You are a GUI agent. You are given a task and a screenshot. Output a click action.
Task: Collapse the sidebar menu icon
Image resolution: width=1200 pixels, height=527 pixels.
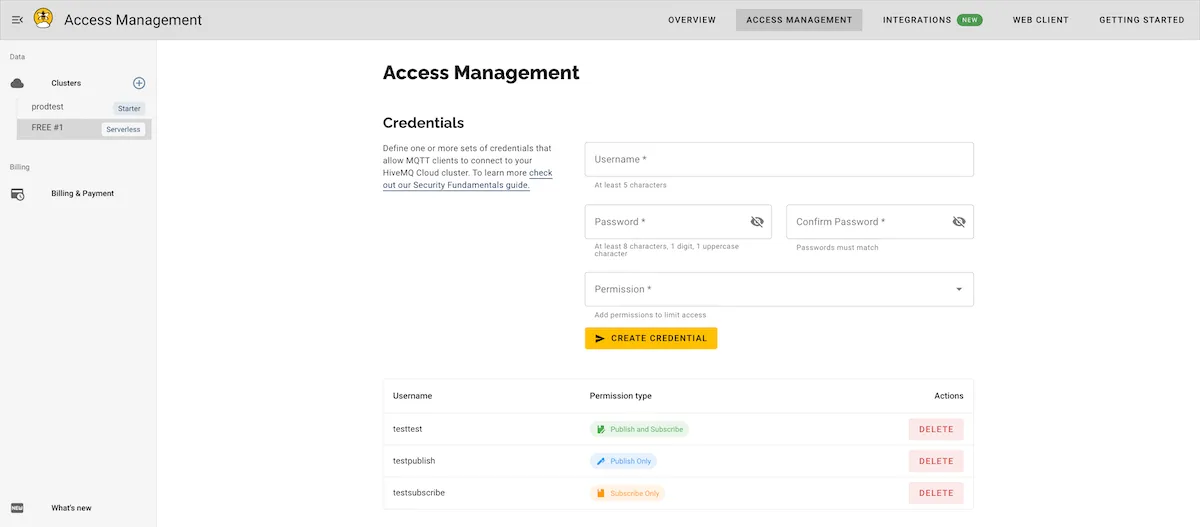[x=17, y=19]
